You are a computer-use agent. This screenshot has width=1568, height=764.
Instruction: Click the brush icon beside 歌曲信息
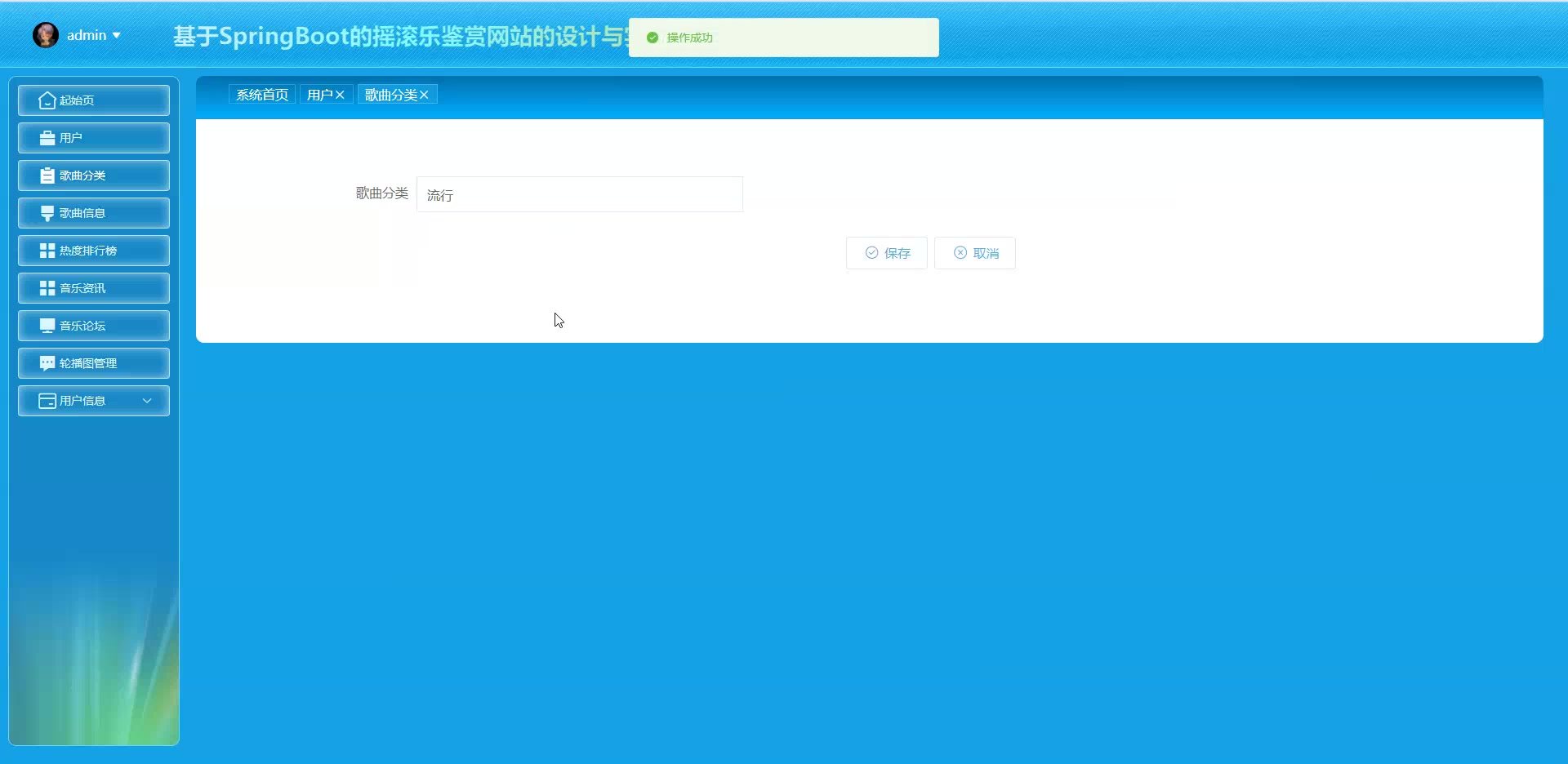click(x=47, y=213)
